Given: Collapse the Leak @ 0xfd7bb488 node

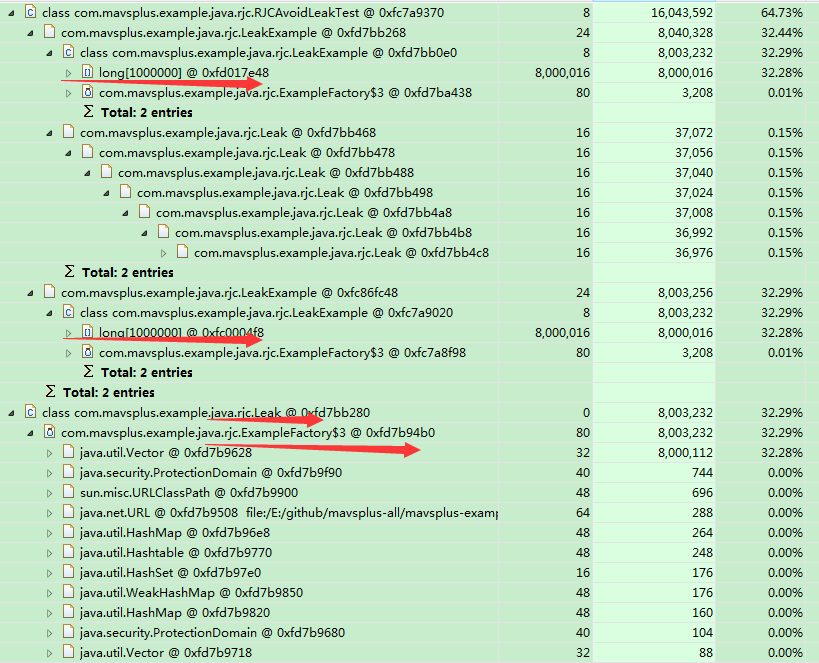Looking at the screenshot, I should 88,173.
